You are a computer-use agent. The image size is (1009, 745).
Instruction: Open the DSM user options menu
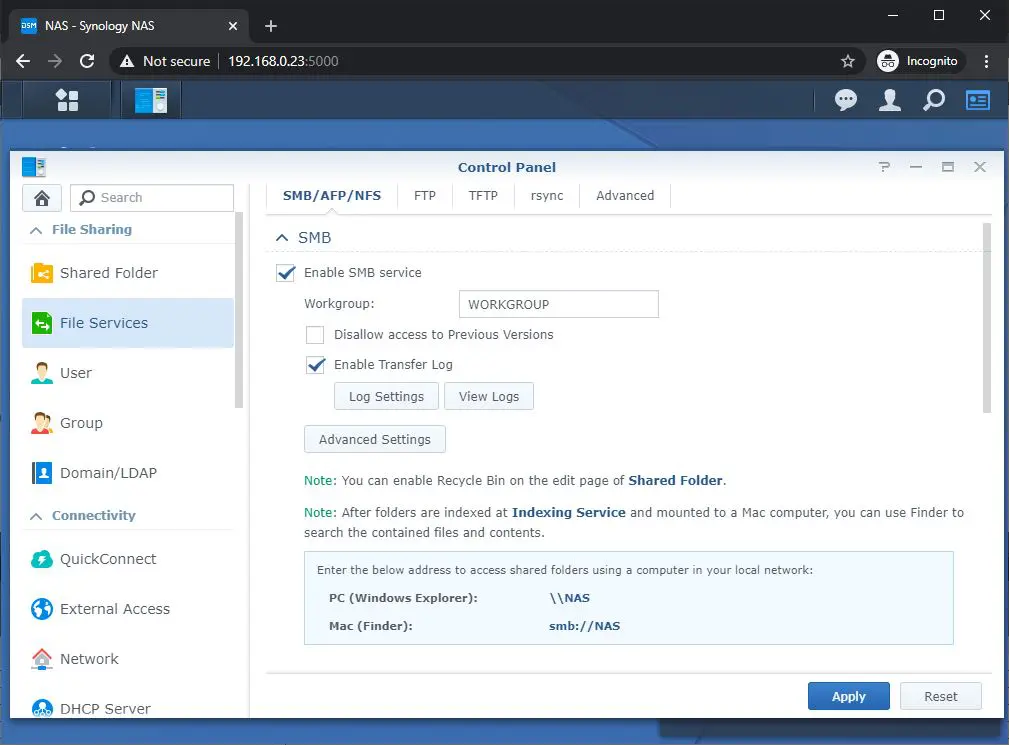(889, 100)
